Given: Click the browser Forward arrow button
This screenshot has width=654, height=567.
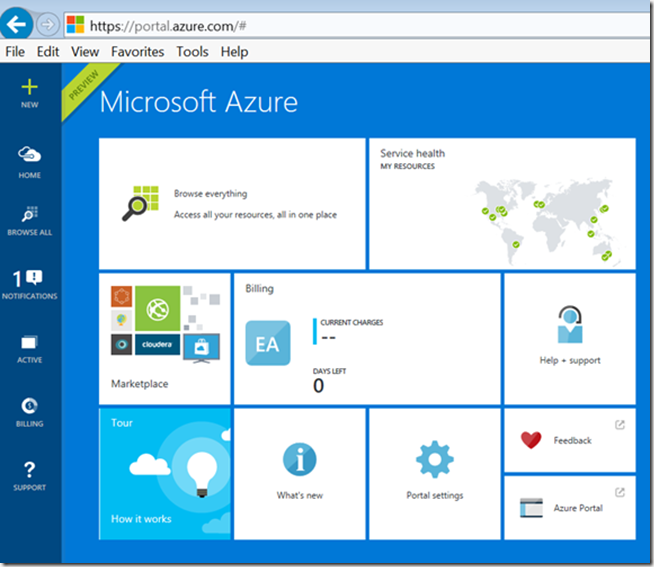Looking at the screenshot, I should (x=47, y=25).
